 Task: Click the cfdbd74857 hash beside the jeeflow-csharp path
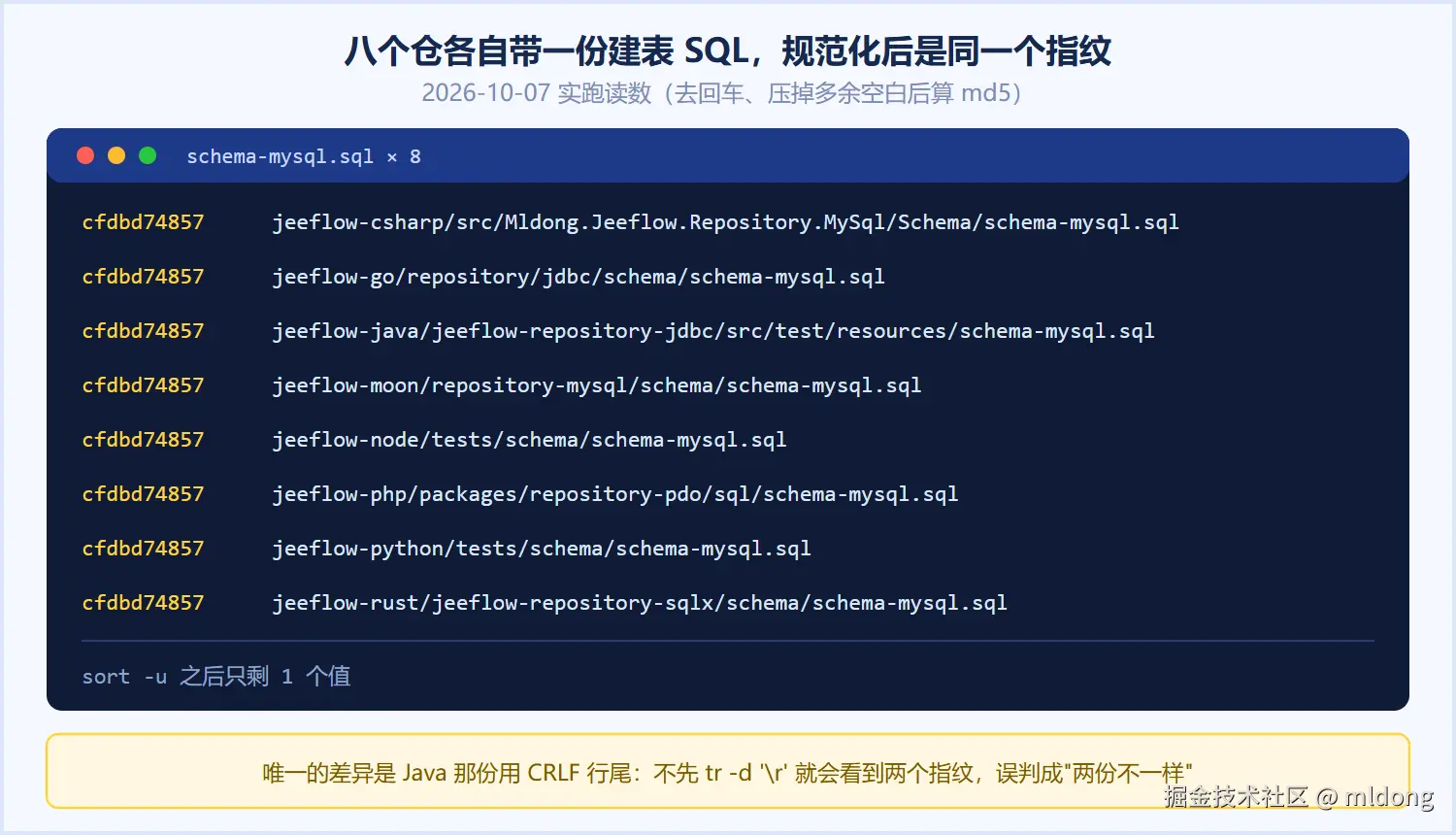click(144, 222)
